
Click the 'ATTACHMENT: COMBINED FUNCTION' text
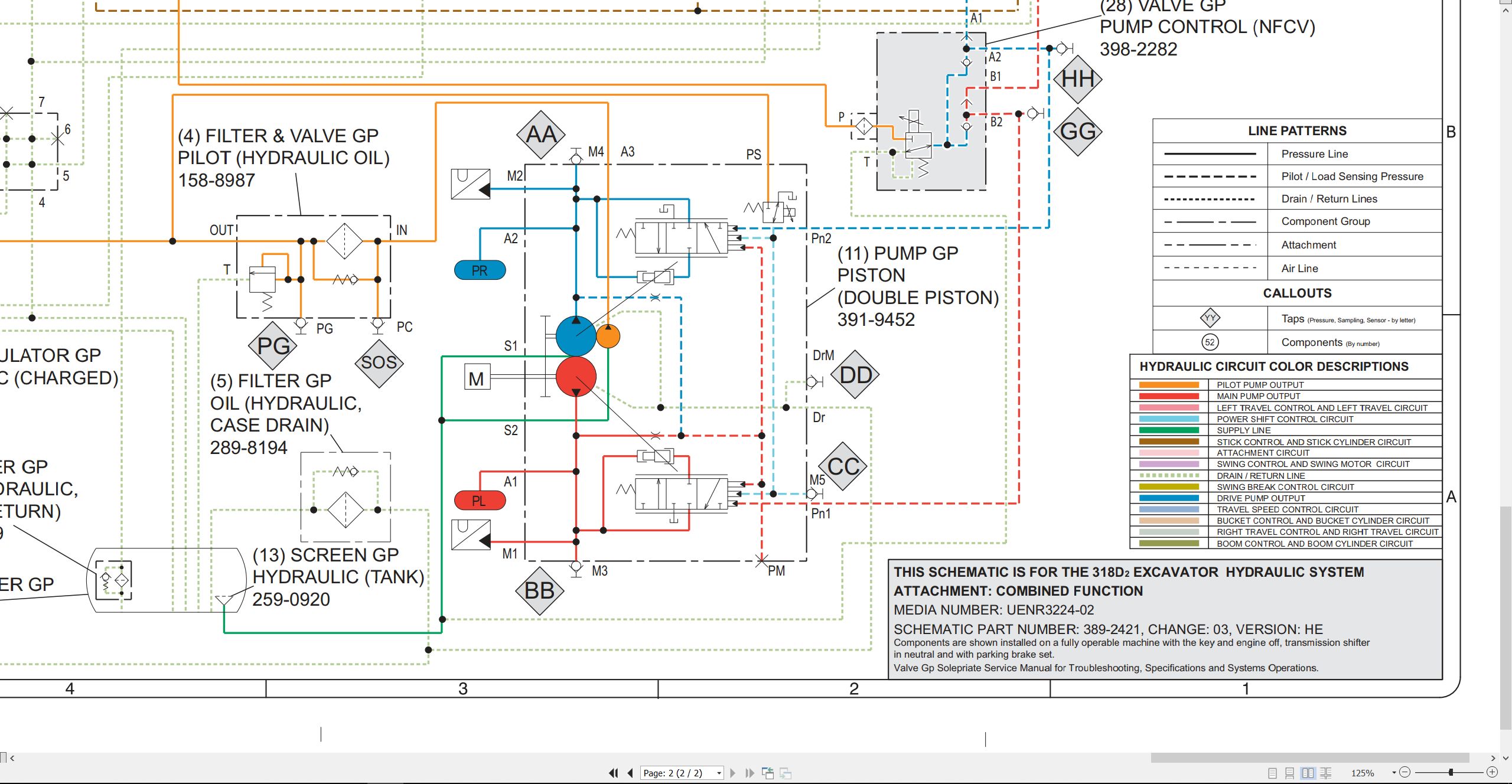coord(1018,591)
